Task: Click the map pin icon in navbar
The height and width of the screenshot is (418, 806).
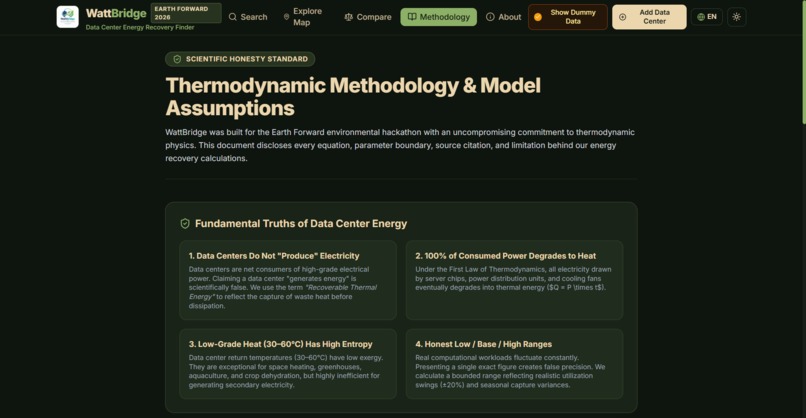Action: point(286,17)
